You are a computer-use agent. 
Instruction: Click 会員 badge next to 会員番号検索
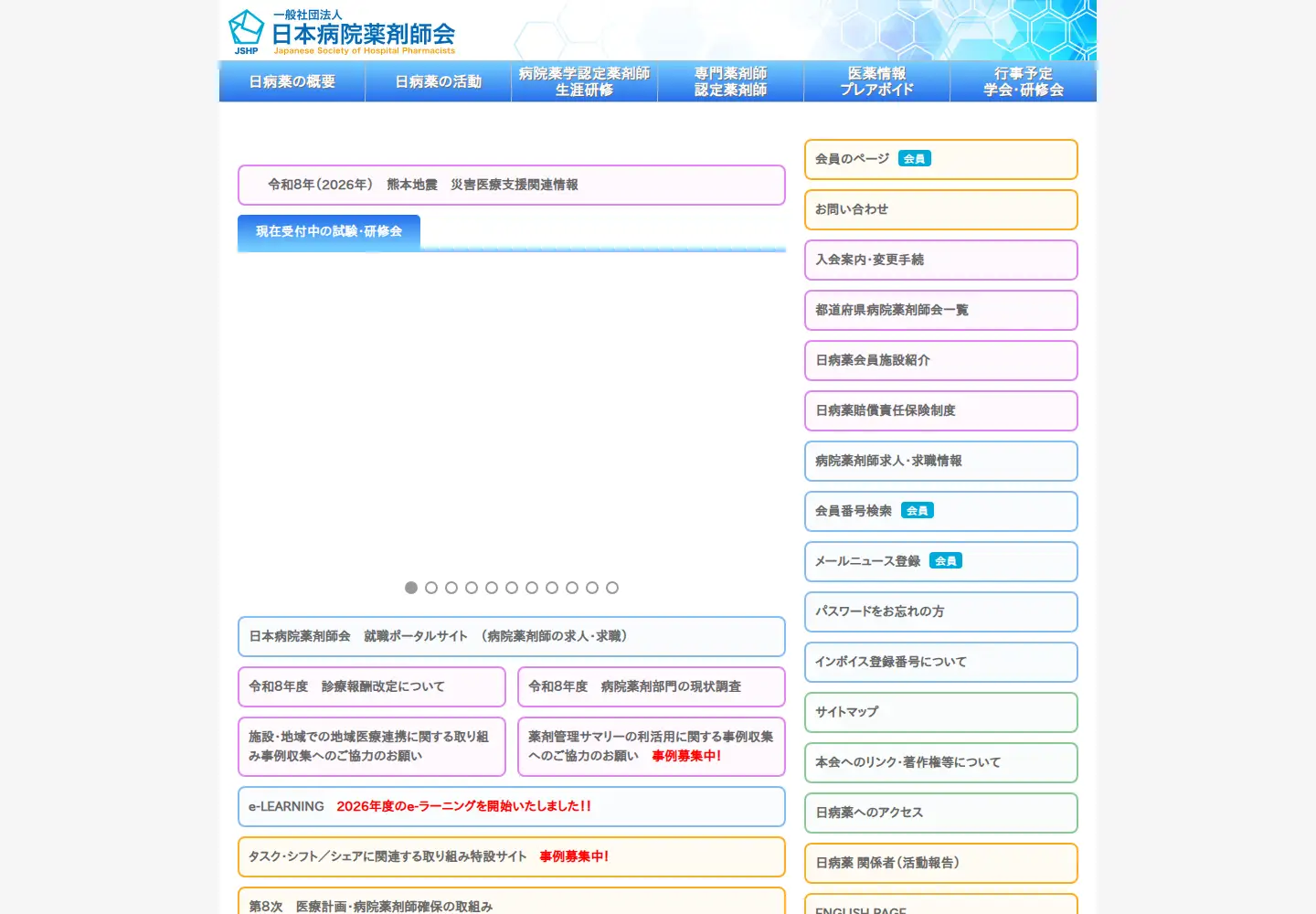[918, 511]
